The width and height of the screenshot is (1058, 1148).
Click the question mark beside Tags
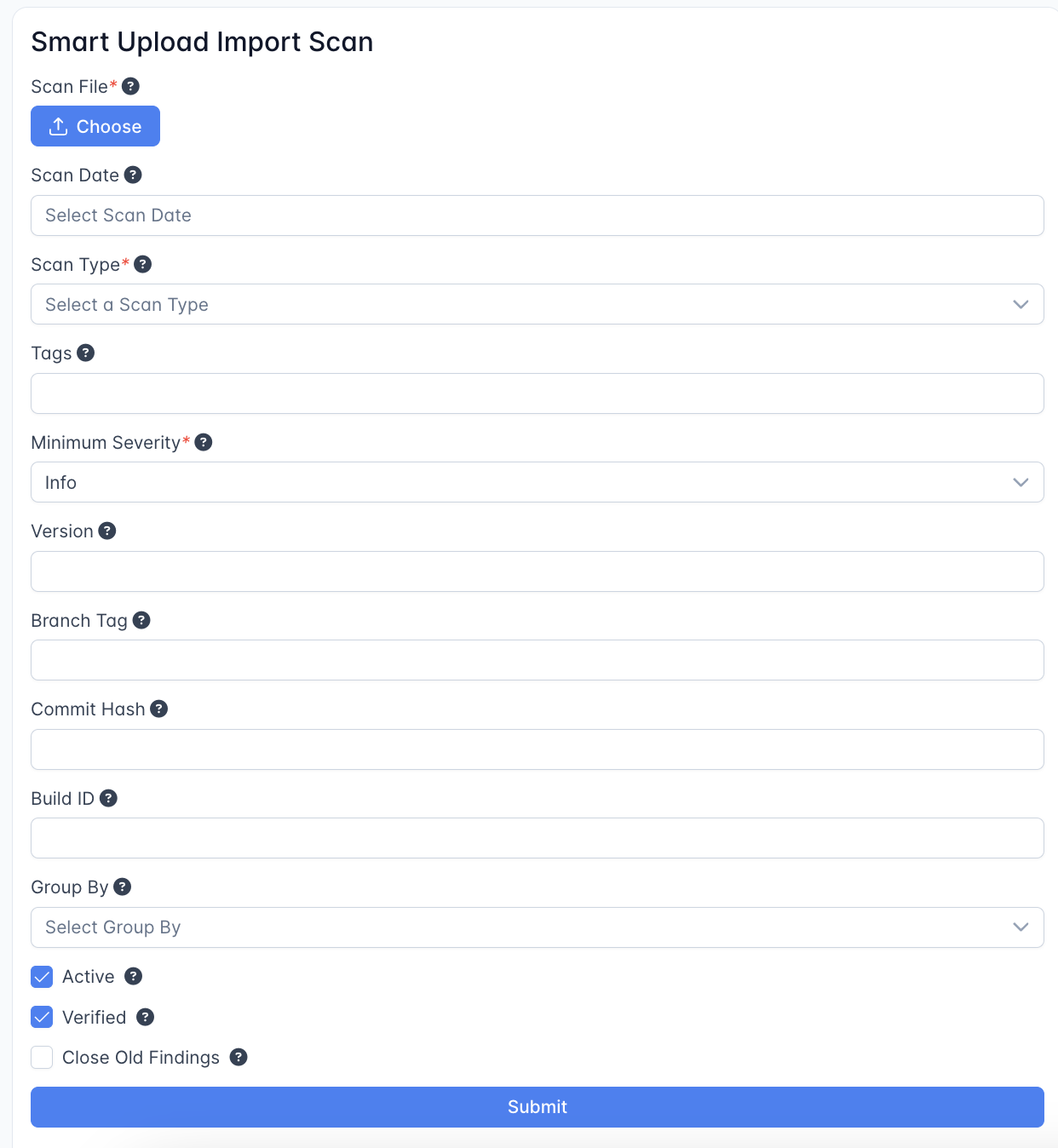point(86,353)
